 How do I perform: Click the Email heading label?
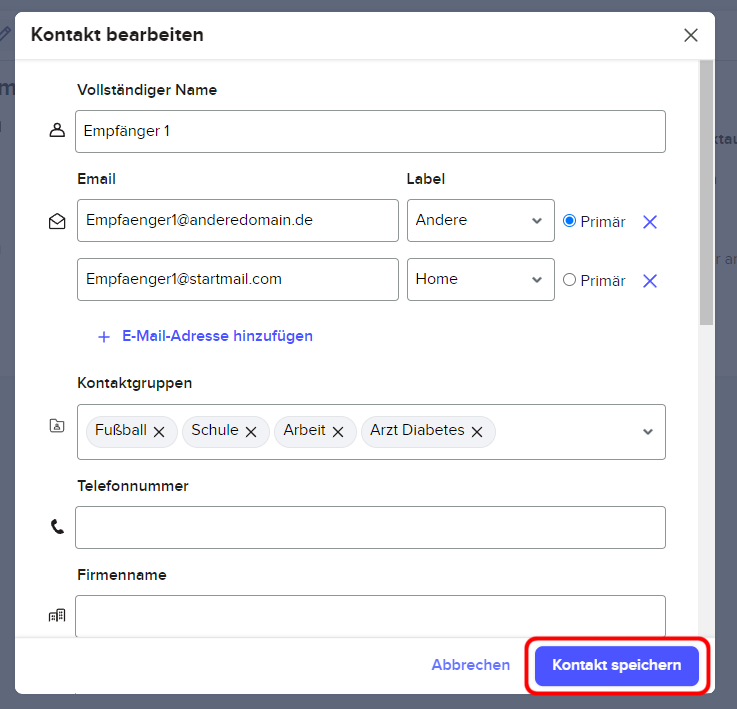pyautogui.click(x=96, y=179)
